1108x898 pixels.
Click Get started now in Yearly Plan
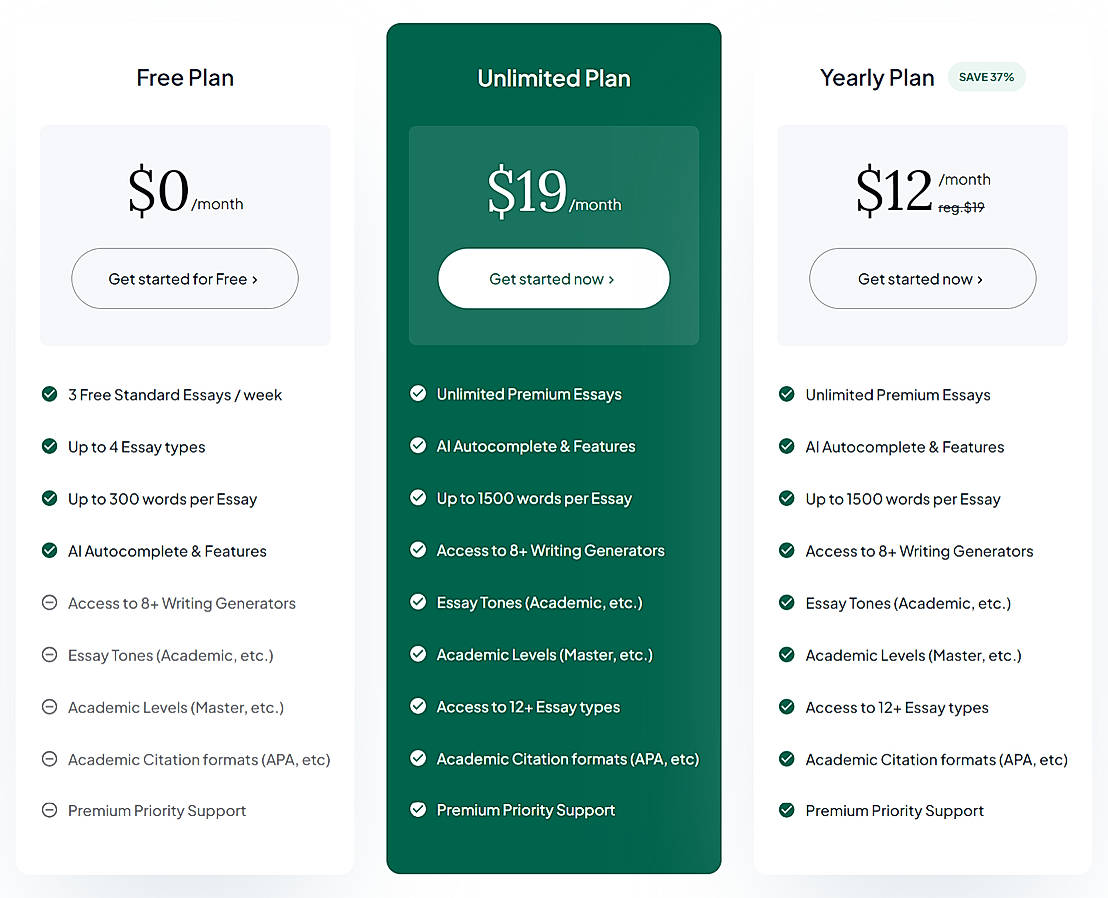point(921,279)
